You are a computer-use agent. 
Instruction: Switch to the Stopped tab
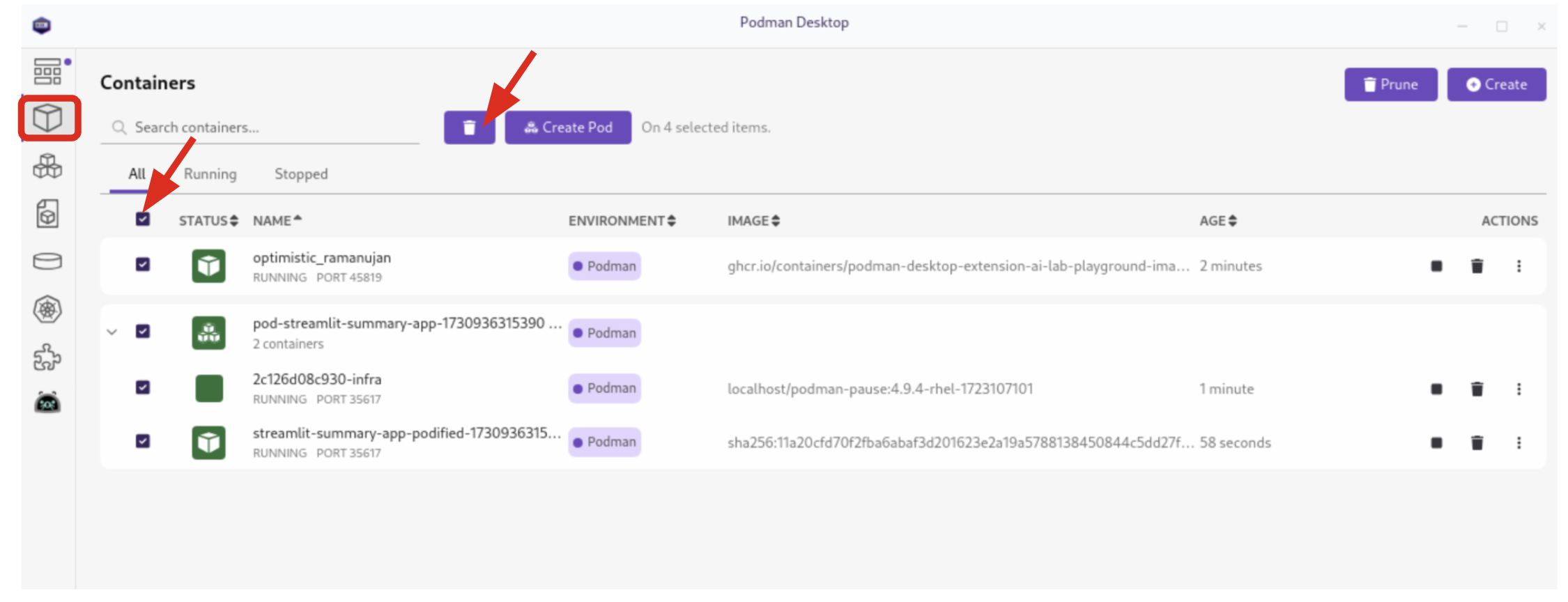click(300, 174)
